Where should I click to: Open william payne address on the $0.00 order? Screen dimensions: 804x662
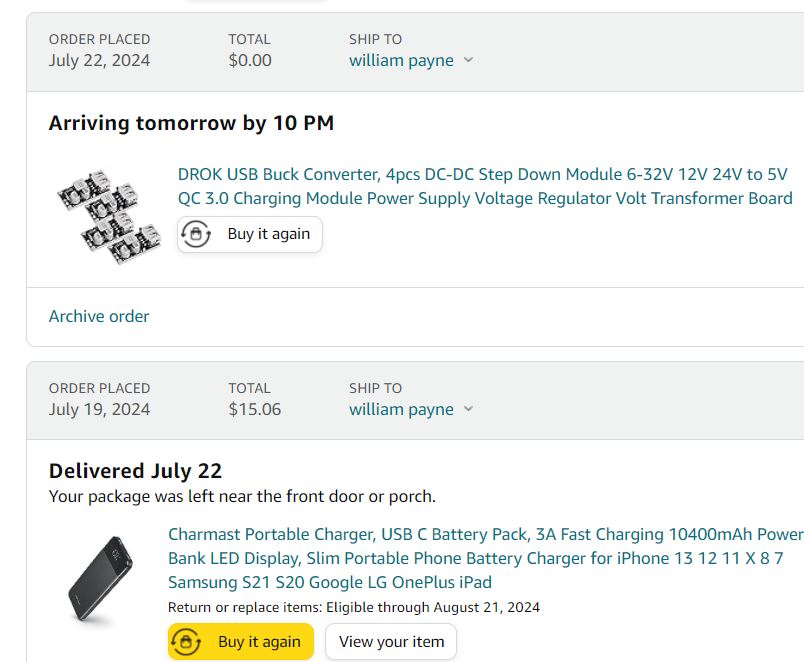[401, 61]
